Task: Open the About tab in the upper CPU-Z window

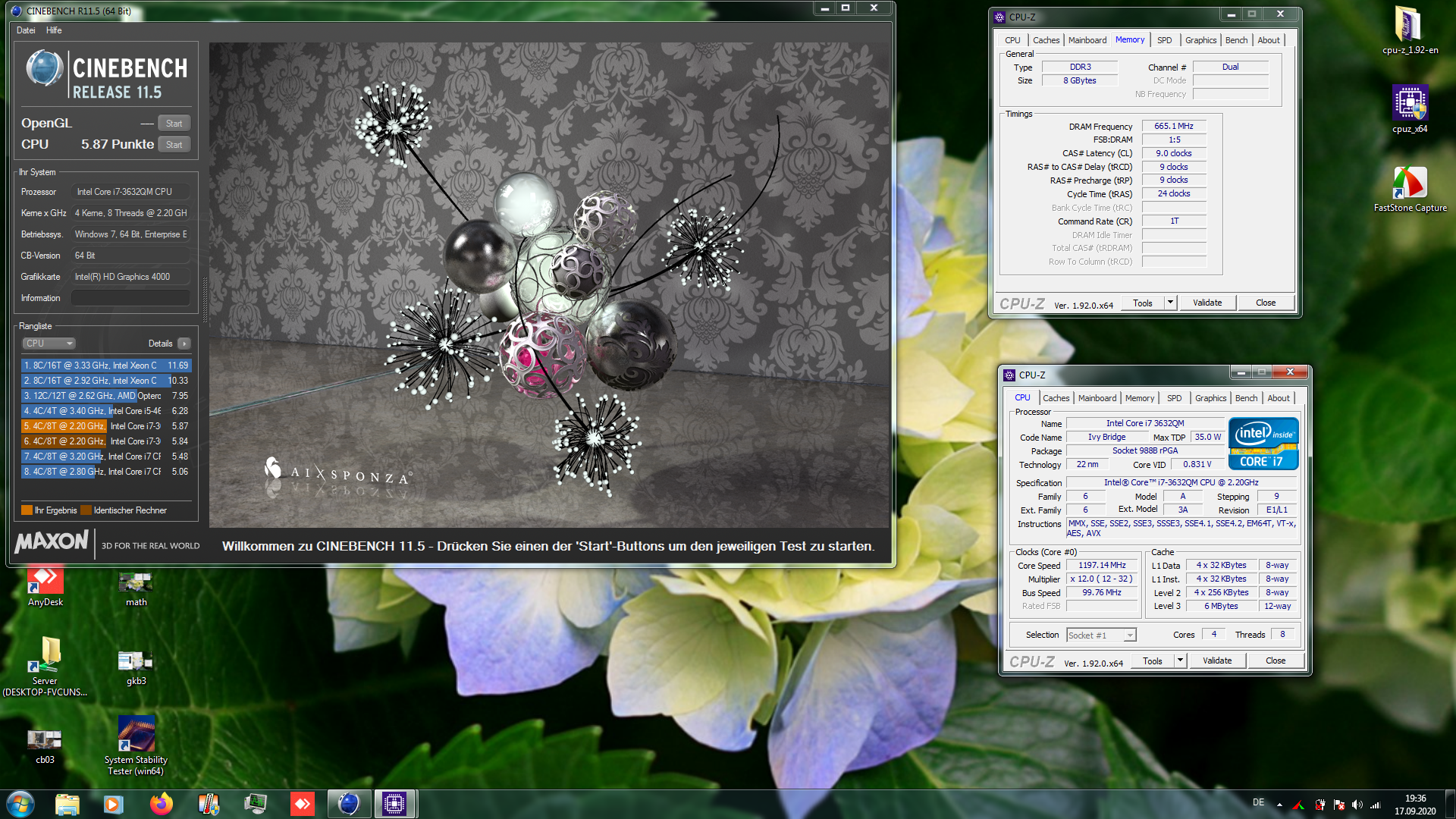Action: [x=1268, y=40]
